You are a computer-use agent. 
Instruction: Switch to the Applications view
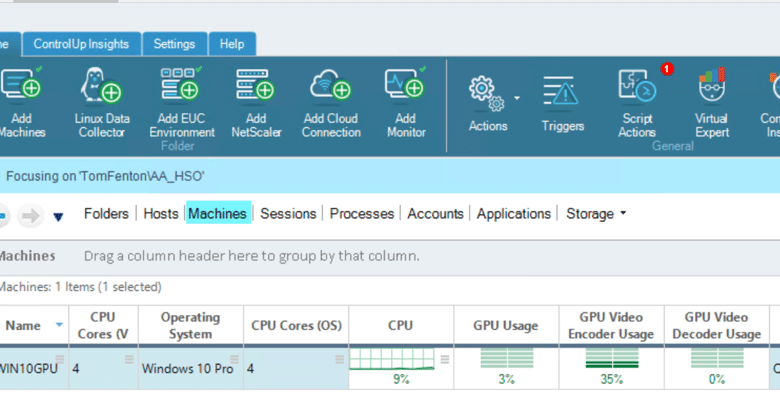[x=513, y=213]
